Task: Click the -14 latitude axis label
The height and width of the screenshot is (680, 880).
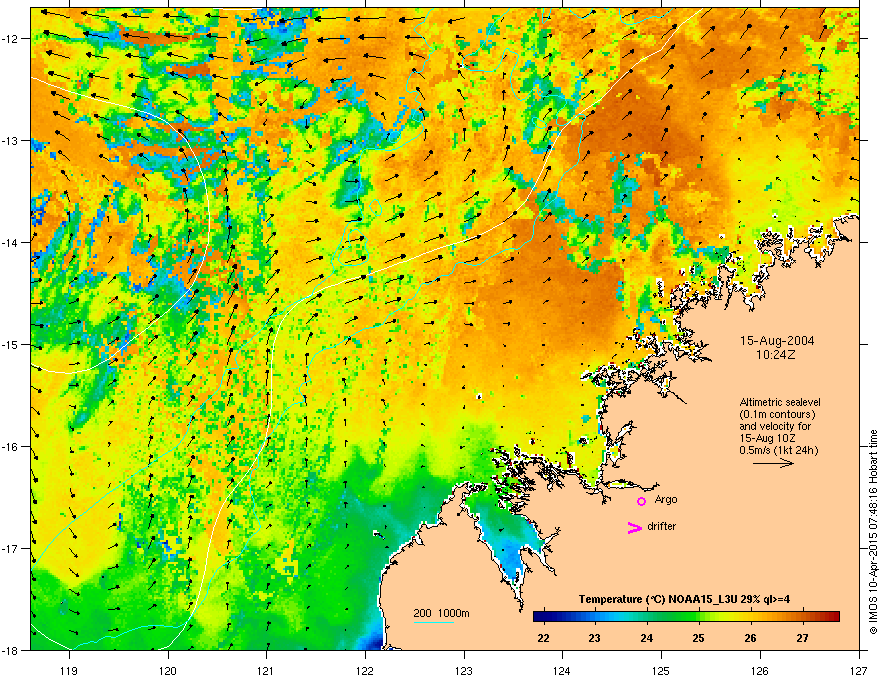Action: [x=11, y=243]
